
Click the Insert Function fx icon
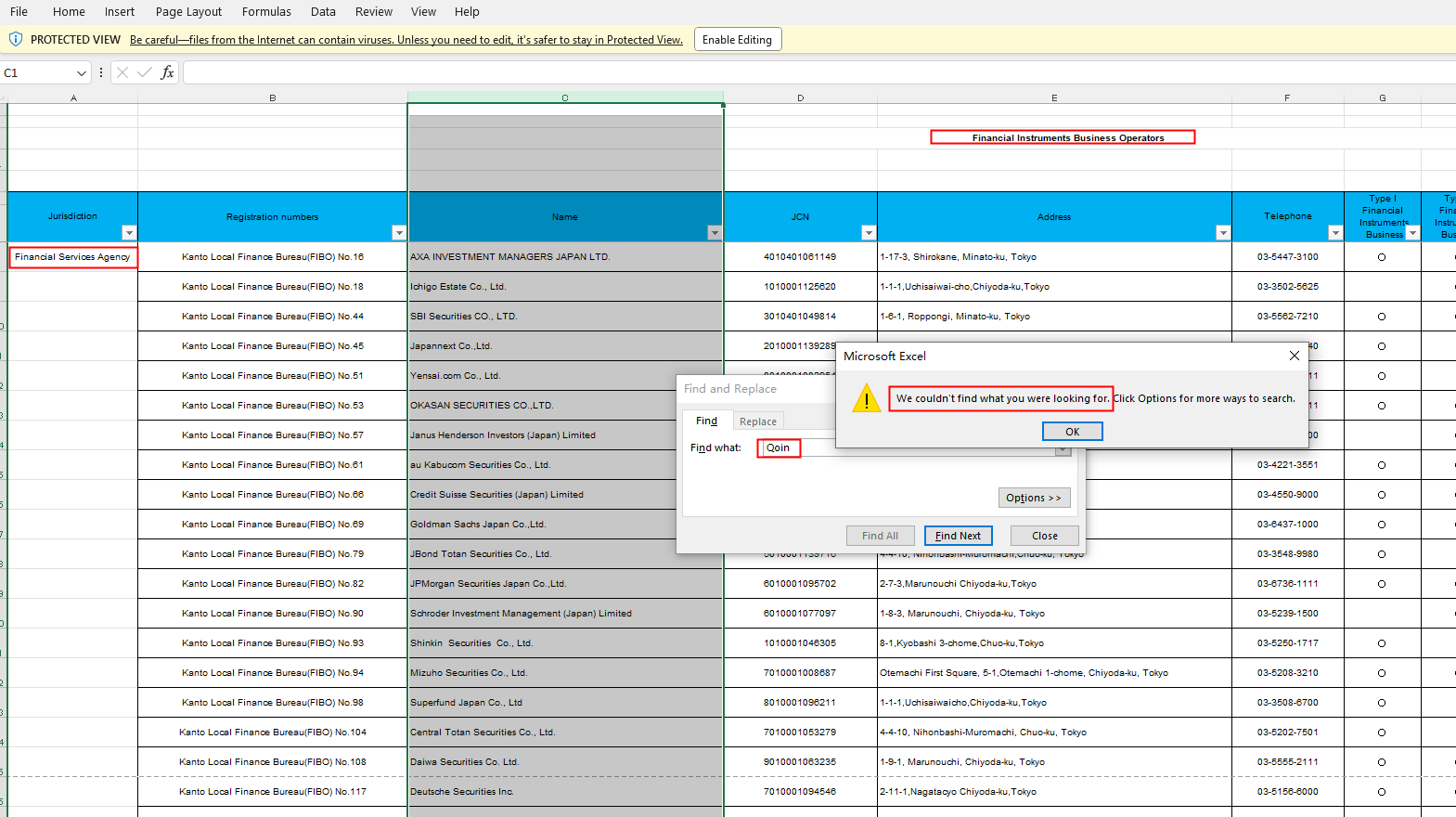click(x=167, y=72)
